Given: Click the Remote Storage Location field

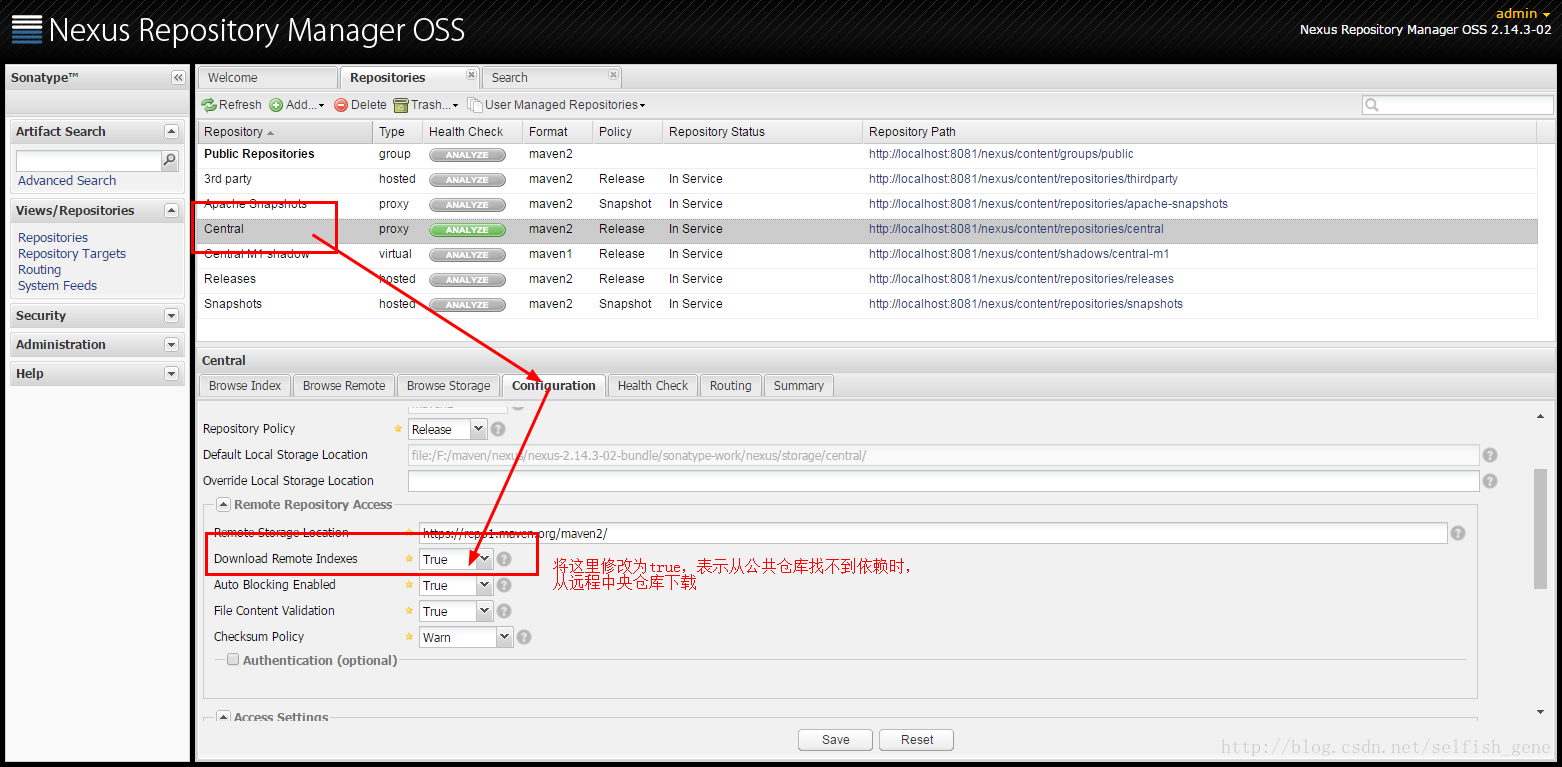Looking at the screenshot, I should pos(933,533).
